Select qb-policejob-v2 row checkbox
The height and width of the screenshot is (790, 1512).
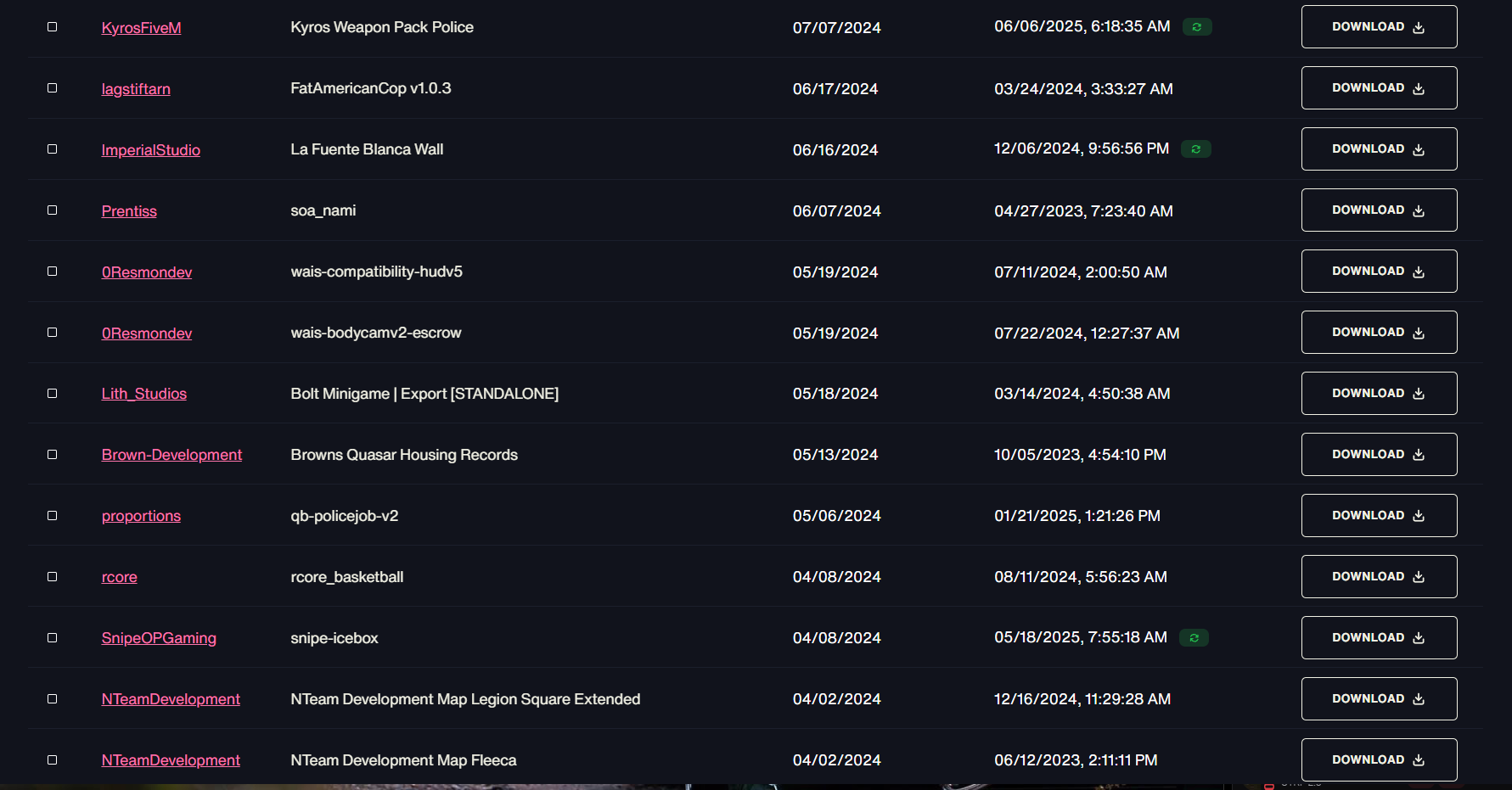(x=52, y=516)
